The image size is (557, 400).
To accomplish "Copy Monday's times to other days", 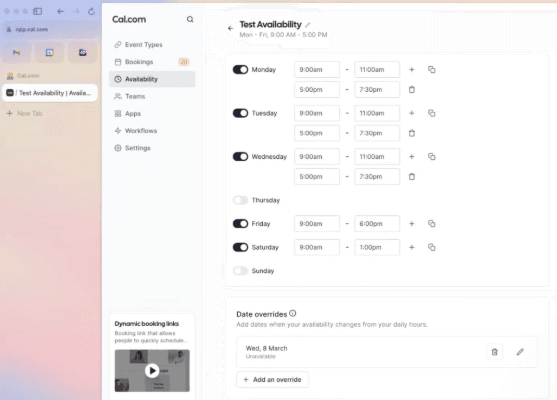I will [432, 70].
